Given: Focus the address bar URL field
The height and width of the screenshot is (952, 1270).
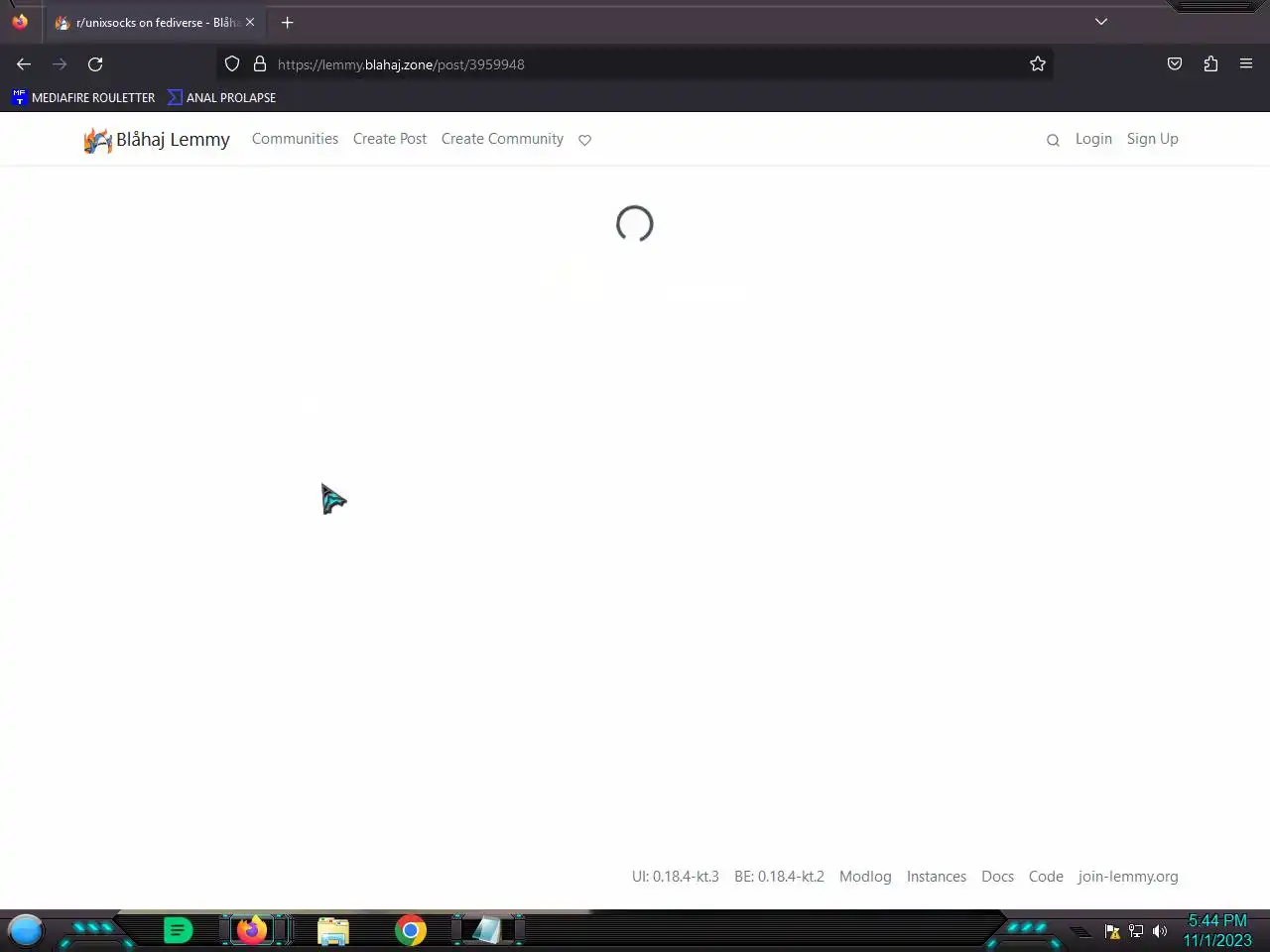Looking at the screenshot, I should [635, 64].
